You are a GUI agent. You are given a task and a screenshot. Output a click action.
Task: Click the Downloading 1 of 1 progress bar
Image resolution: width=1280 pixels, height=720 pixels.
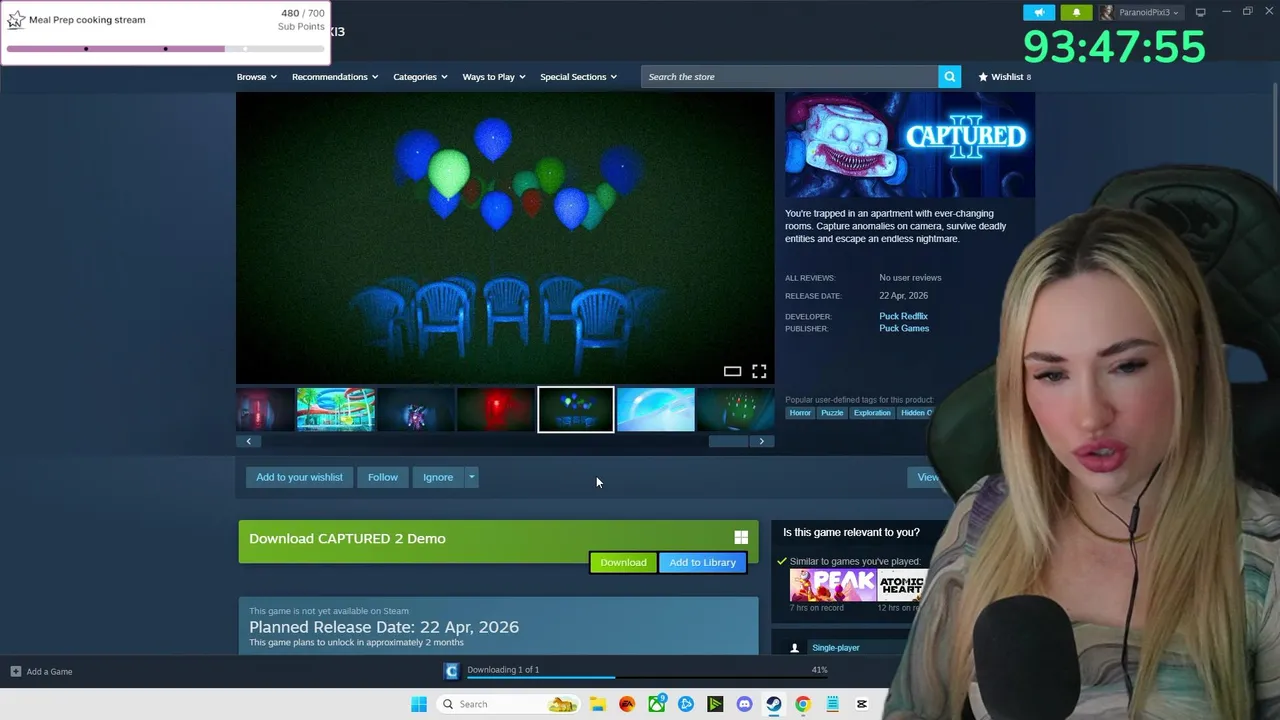point(647,677)
